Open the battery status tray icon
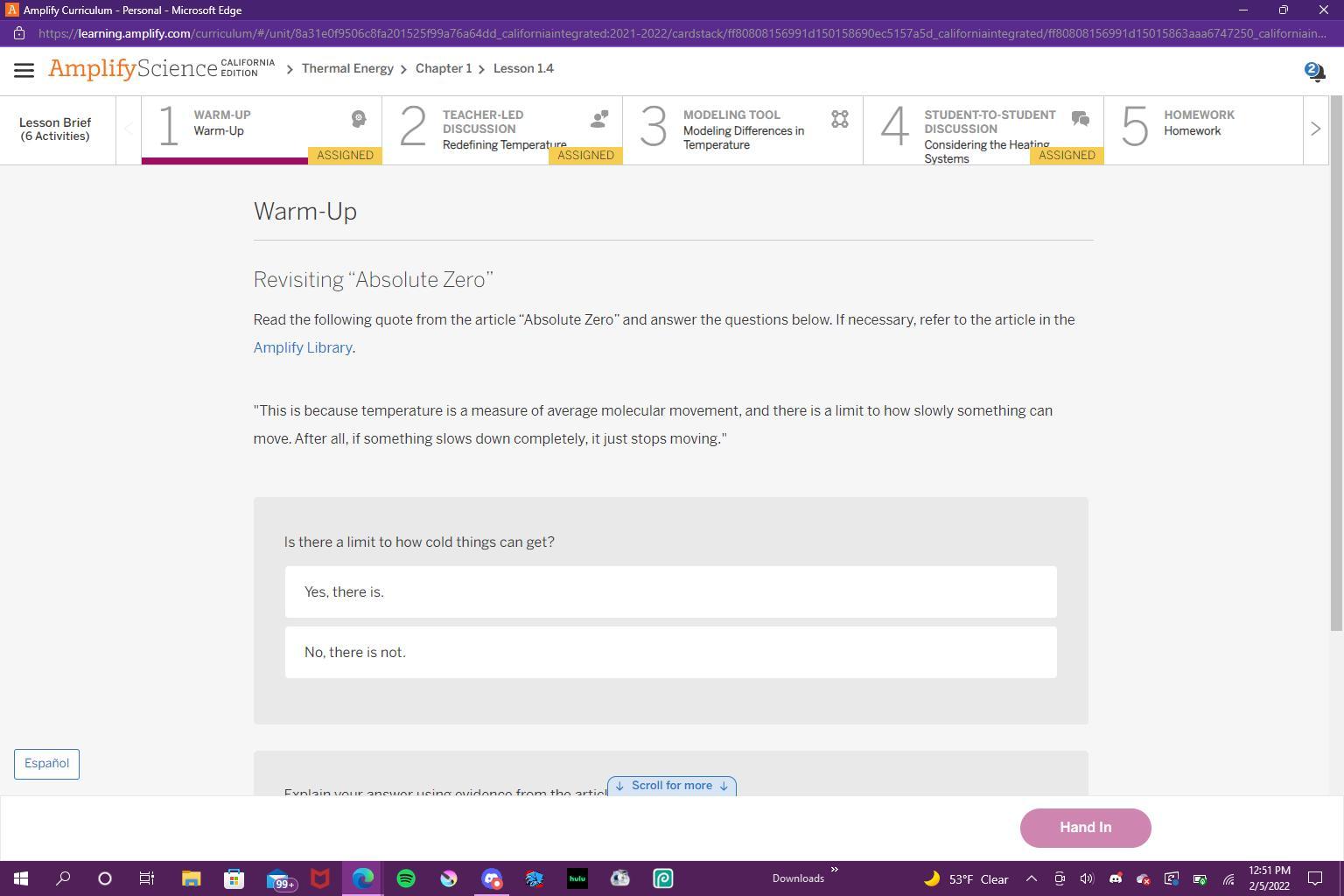1344x896 pixels. pos(1200,878)
